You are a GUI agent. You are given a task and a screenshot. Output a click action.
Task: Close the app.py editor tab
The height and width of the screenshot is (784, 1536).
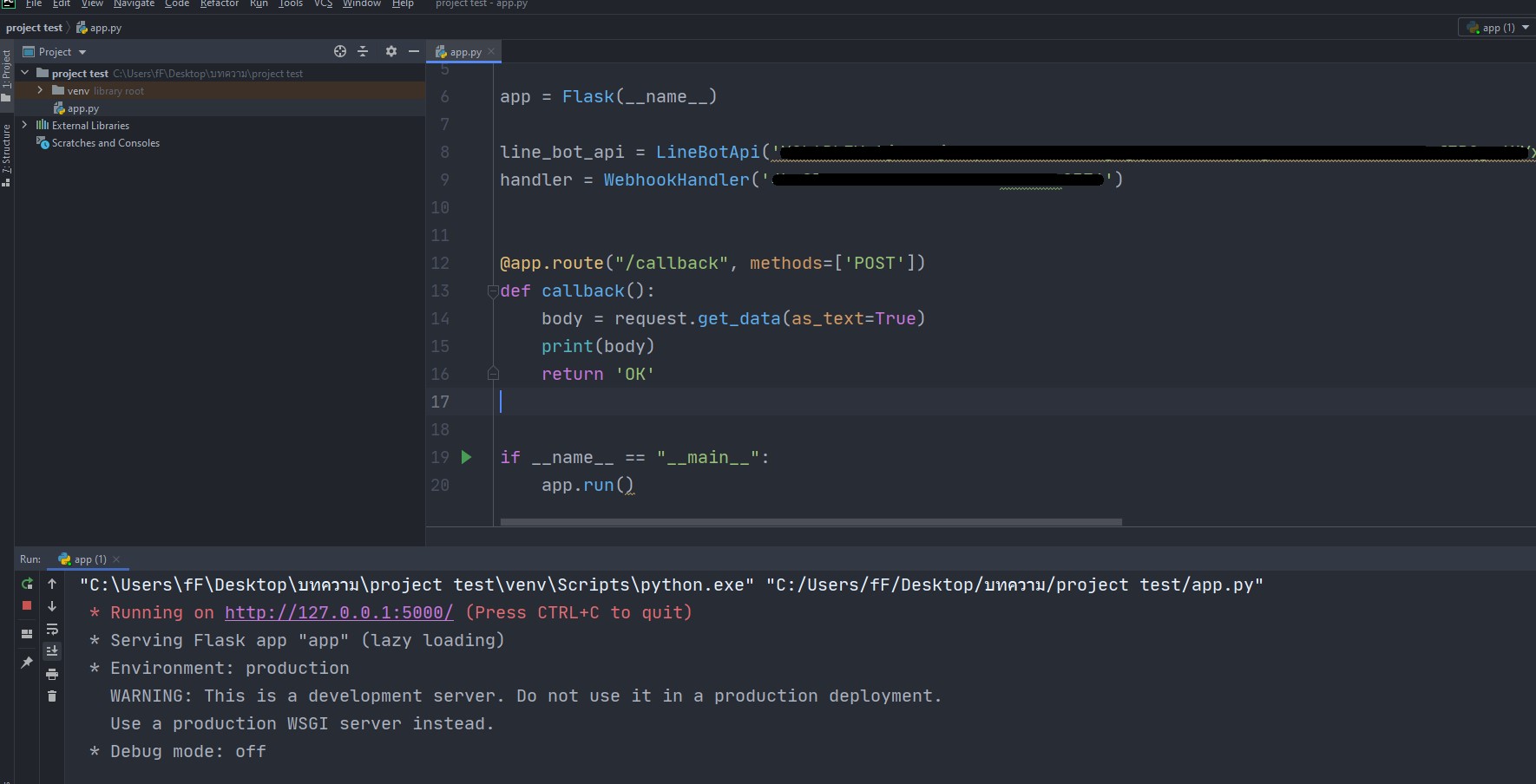click(491, 52)
